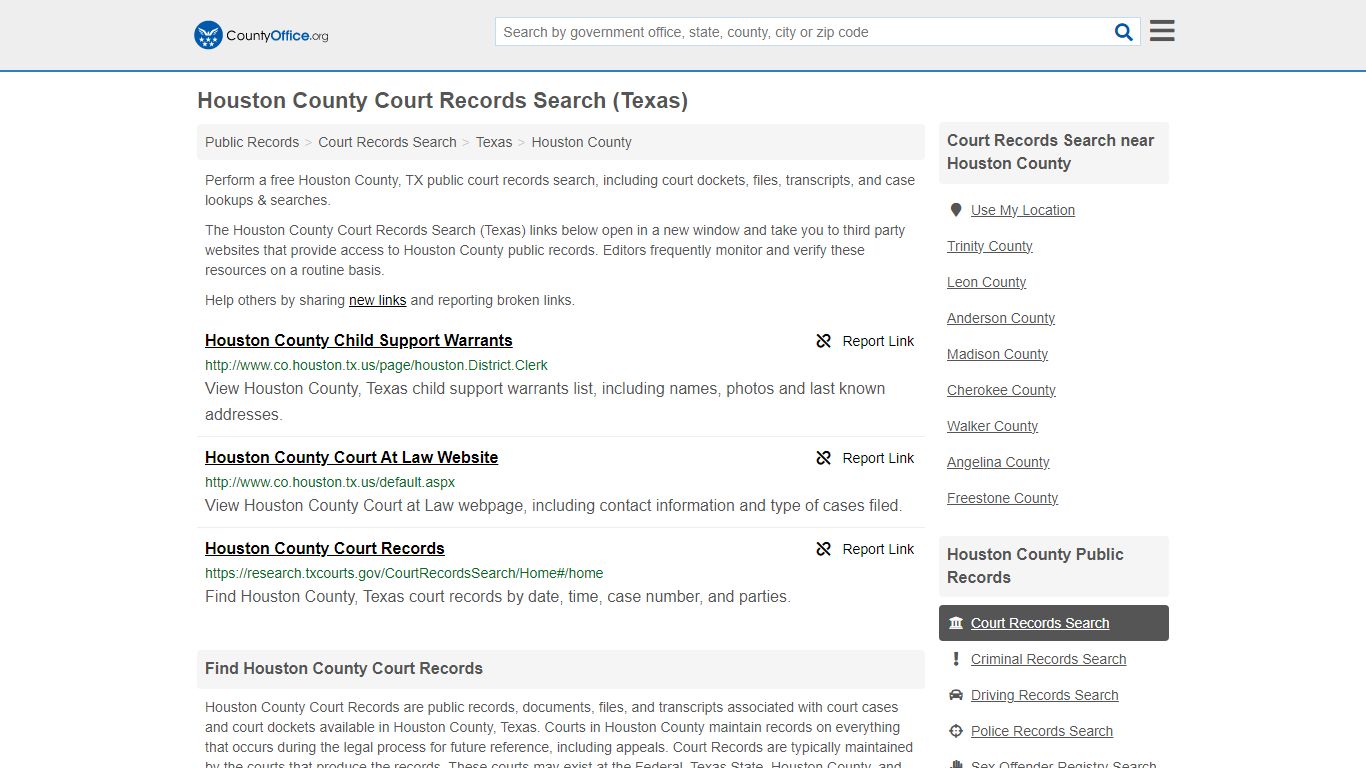Open the co.houston.tx.us default.aspx URL
The image size is (1366, 768).
pyautogui.click(x=330, y=482)
